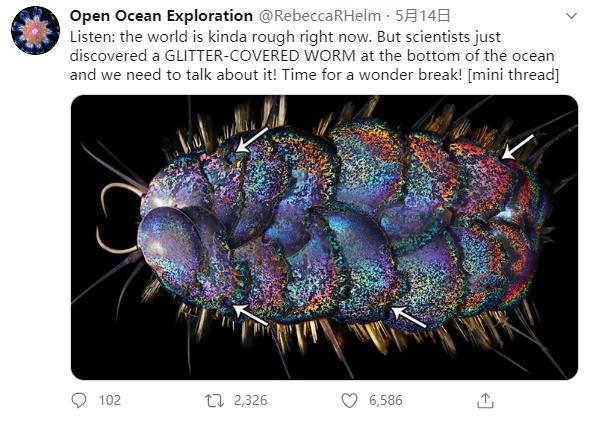The height and width of the screenshot is (428, 594).
Task: Open the Open Ocean Exploration profile avatar
Action: [35, 30]
